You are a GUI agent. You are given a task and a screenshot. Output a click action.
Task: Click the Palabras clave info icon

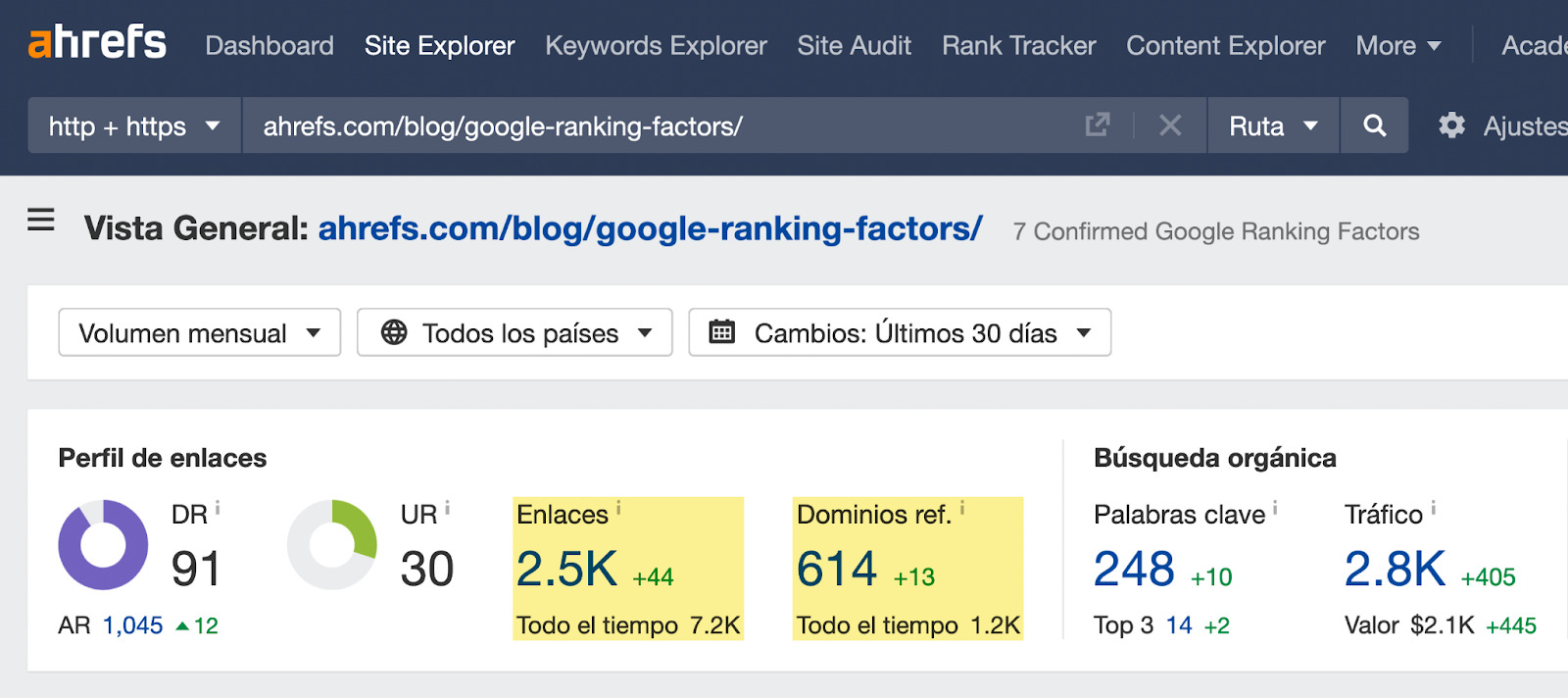[1275, 508]
